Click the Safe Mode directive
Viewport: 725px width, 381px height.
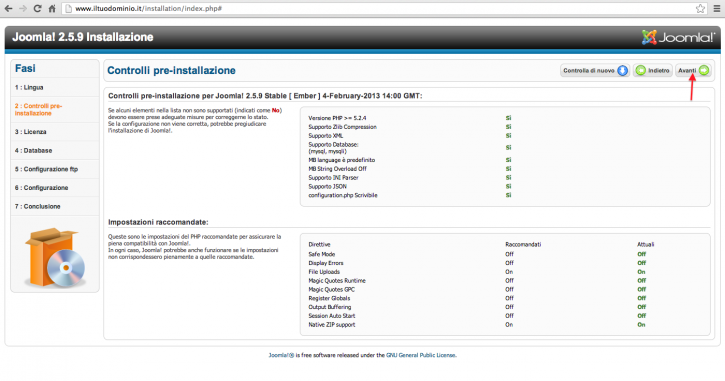pyautogui.click(x=322, y=254)
